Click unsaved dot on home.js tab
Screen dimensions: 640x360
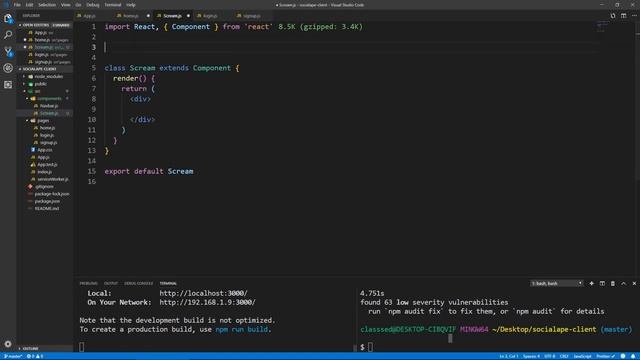click(148, 16)
